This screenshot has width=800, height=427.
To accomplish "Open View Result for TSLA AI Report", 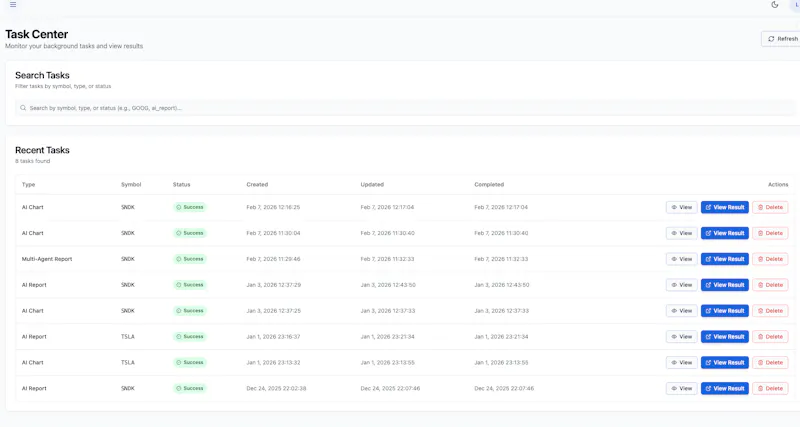I will (724, 337).
